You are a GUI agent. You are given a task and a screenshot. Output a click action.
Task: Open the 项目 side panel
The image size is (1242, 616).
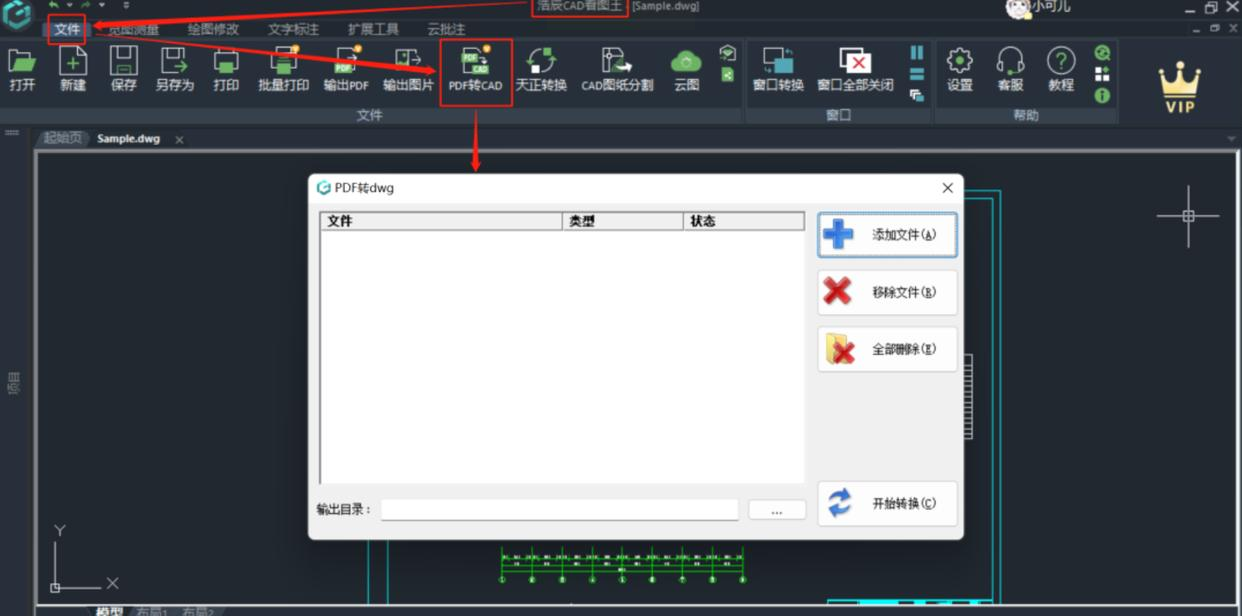tap(13, 384)
